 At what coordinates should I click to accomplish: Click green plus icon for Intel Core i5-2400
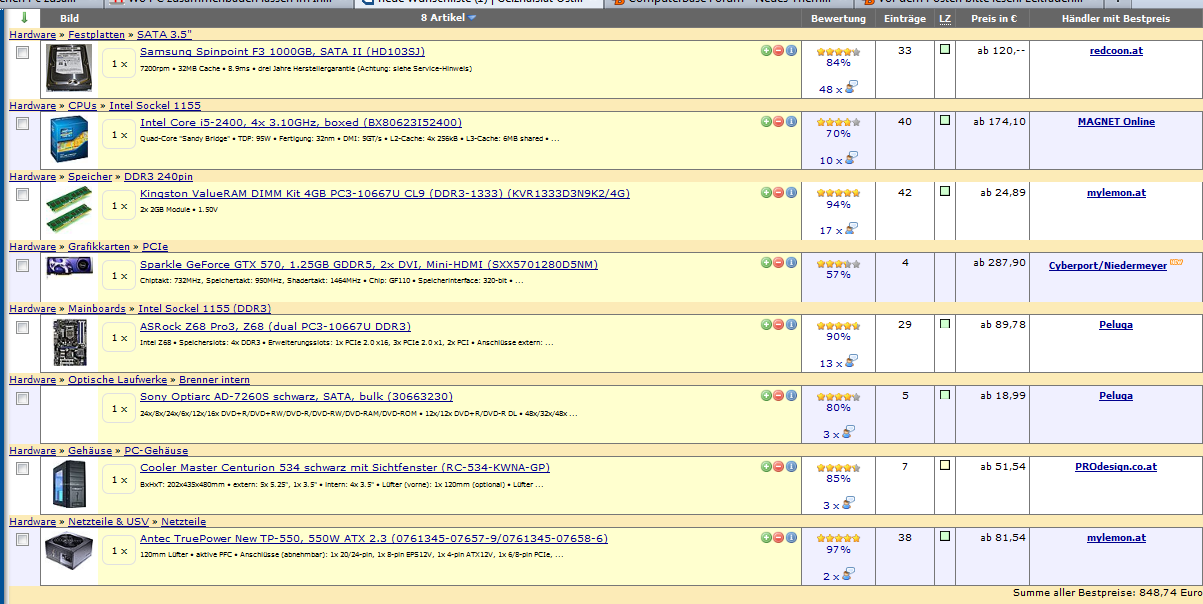tap(766, 121)
